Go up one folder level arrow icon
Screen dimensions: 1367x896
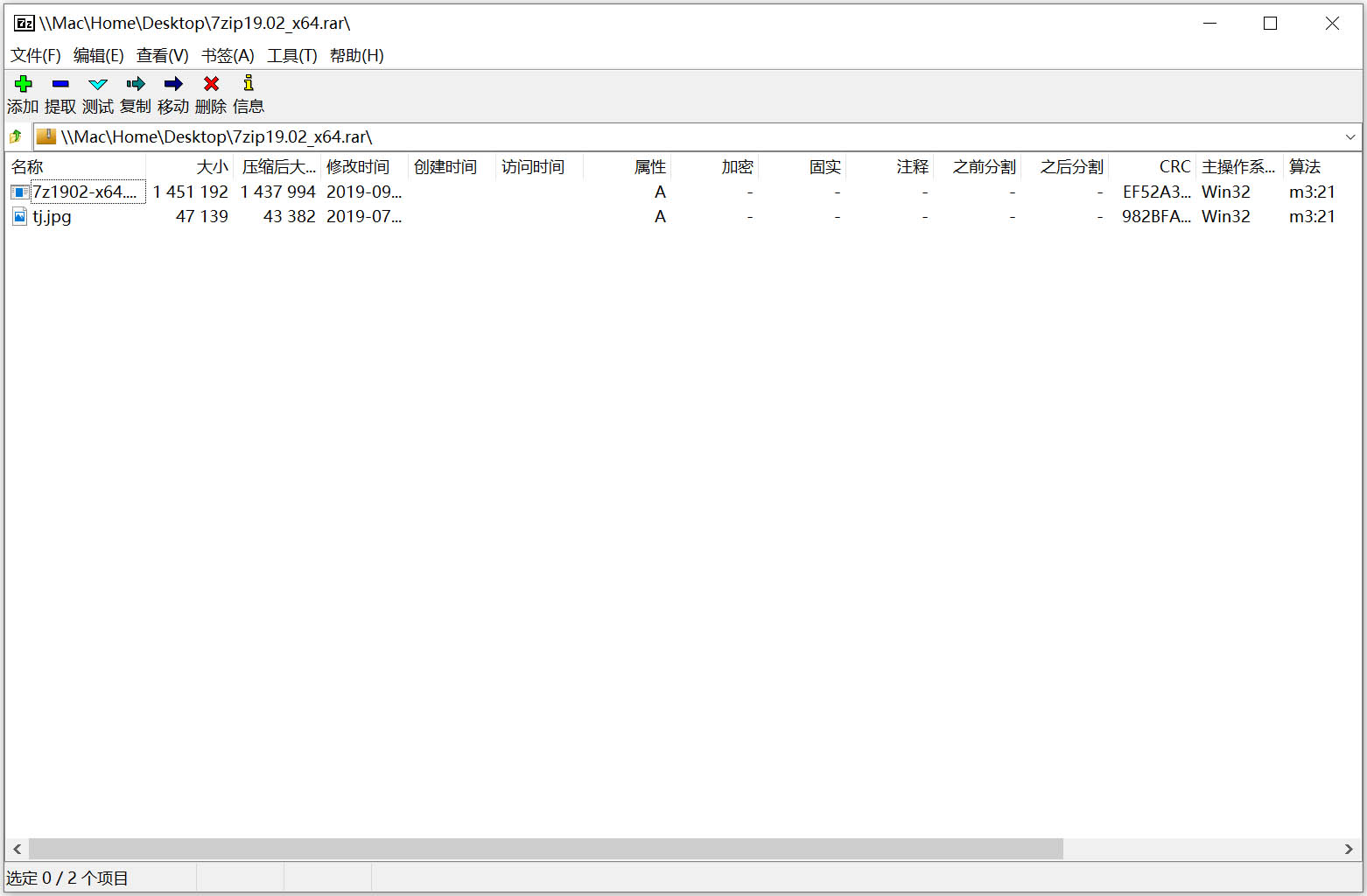pos(16,136)
